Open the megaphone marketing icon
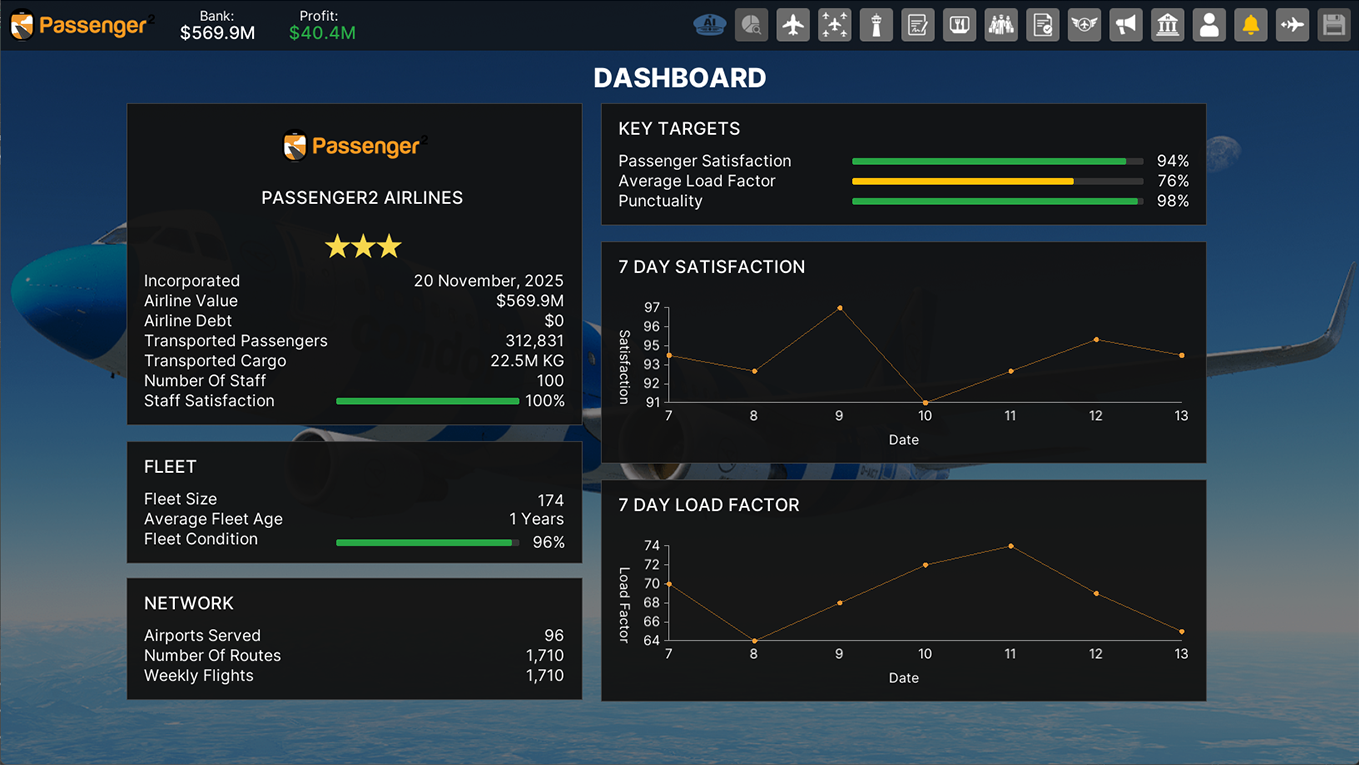This screenshot has height=765, width=1359. coord(1126,25)
